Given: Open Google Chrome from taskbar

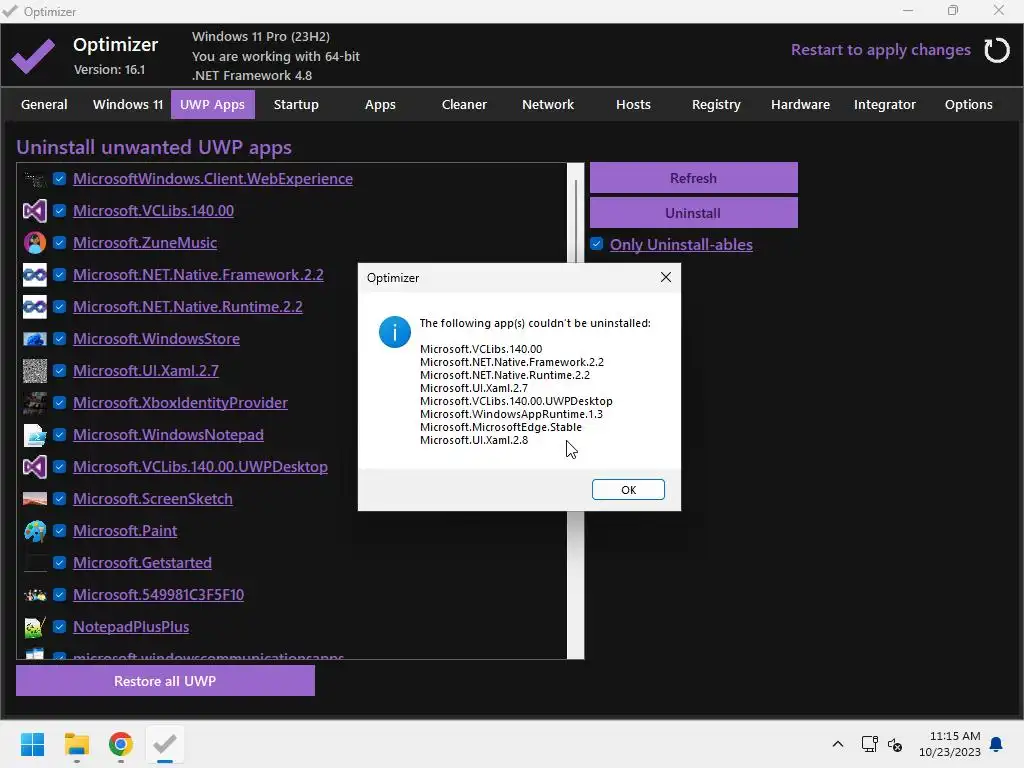Looking at the screenshot, I should click(x=121, y=744).
